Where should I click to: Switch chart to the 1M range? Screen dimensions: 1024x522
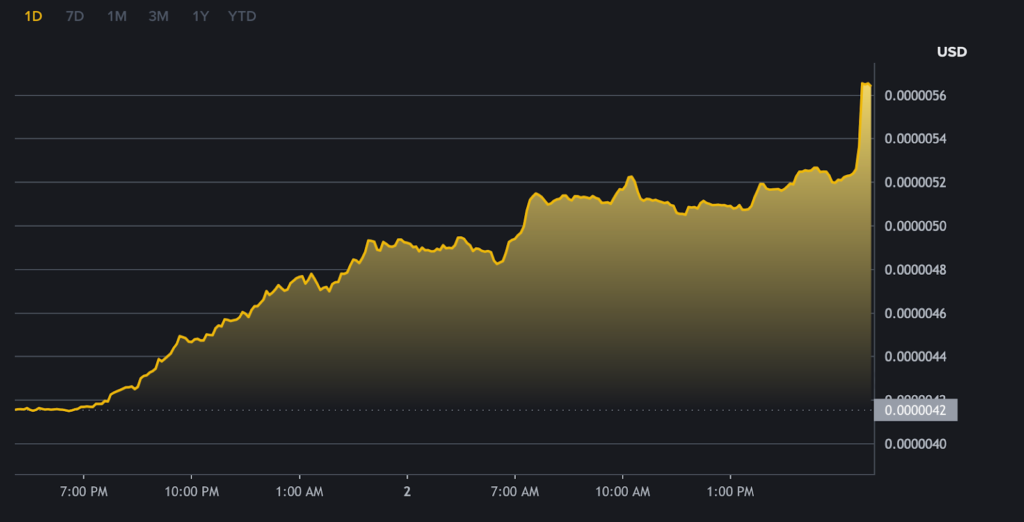click(117, 17)
